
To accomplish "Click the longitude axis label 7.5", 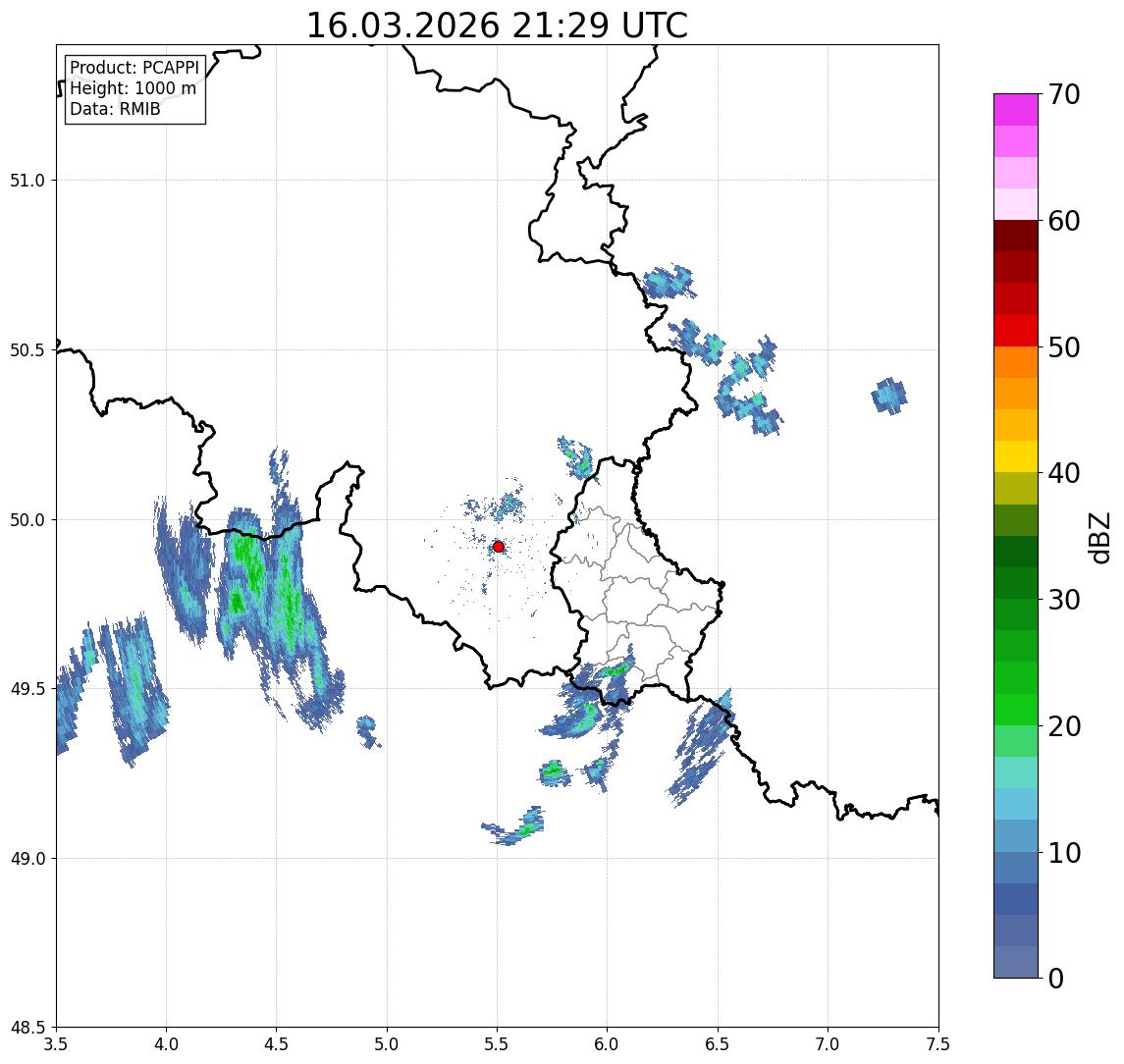I will click(938, 1044).
